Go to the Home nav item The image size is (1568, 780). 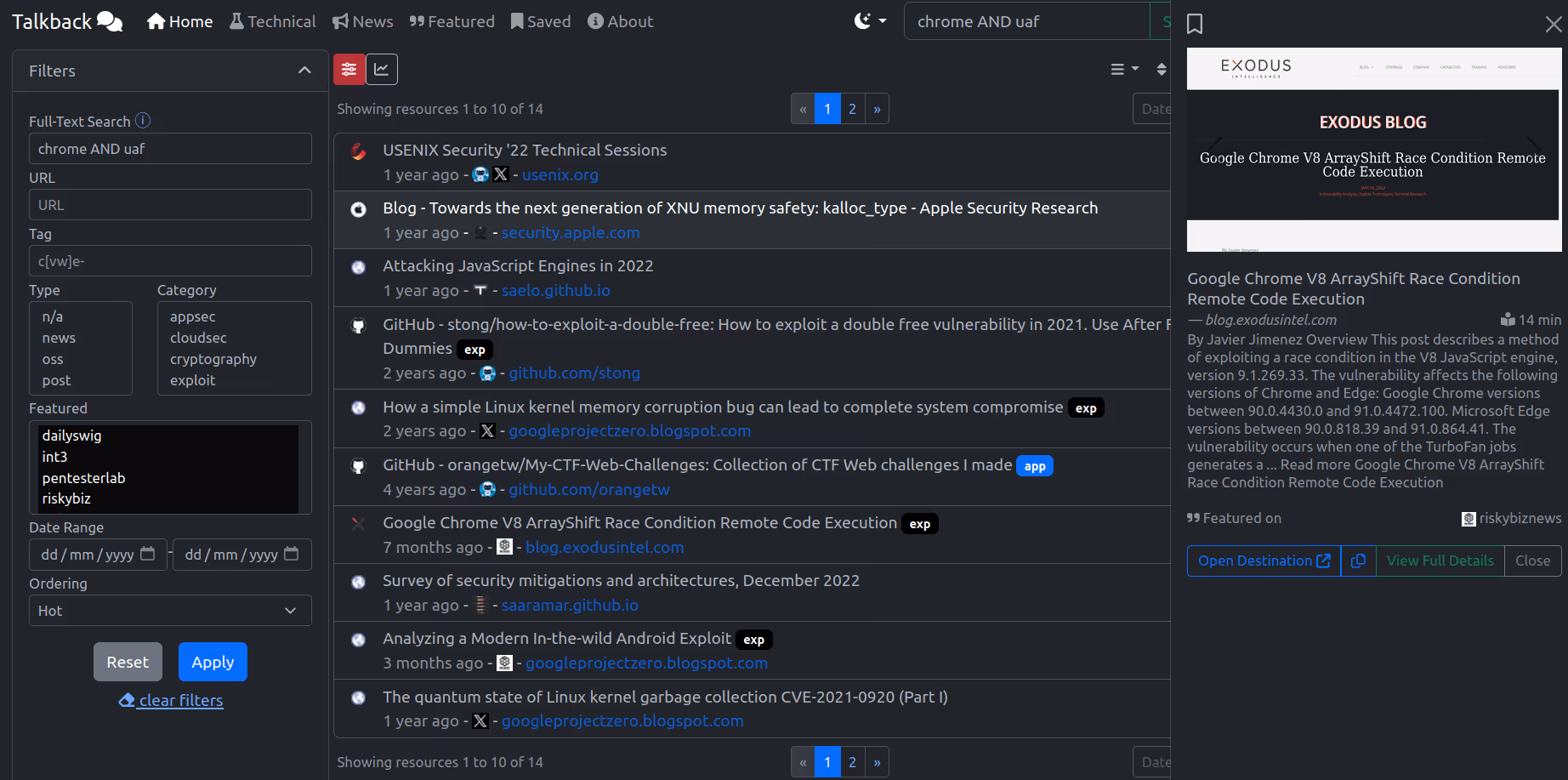179,21
